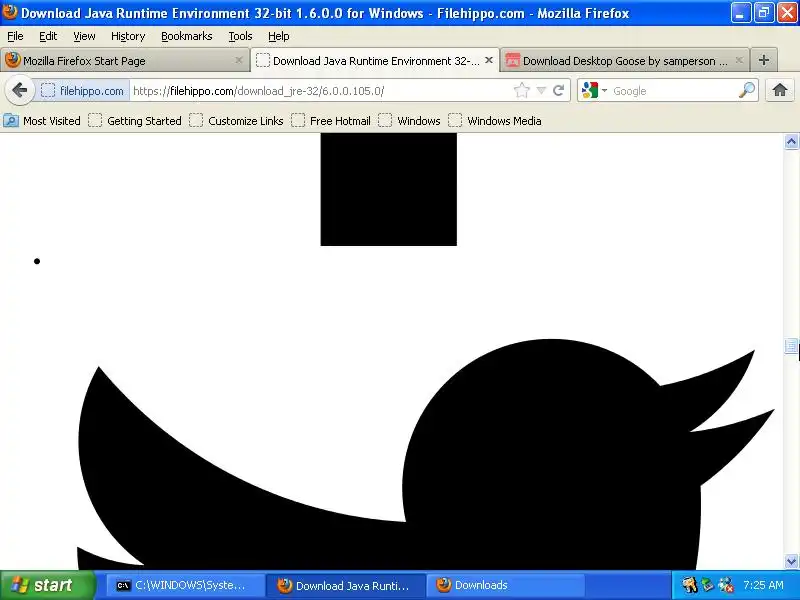Screen dimensions: 800x600
Task: Click the black square image on page
Action: tap(389, 189)
